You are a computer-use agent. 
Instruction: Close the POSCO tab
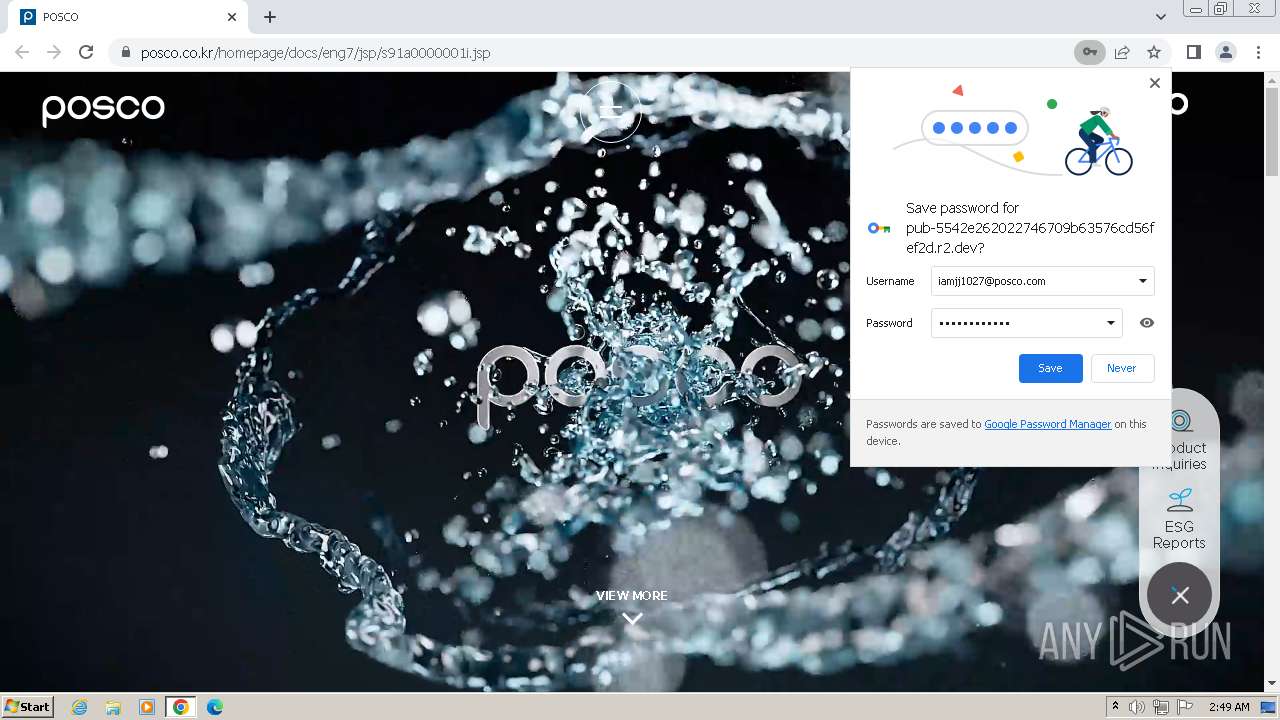(x=232, y=17)
